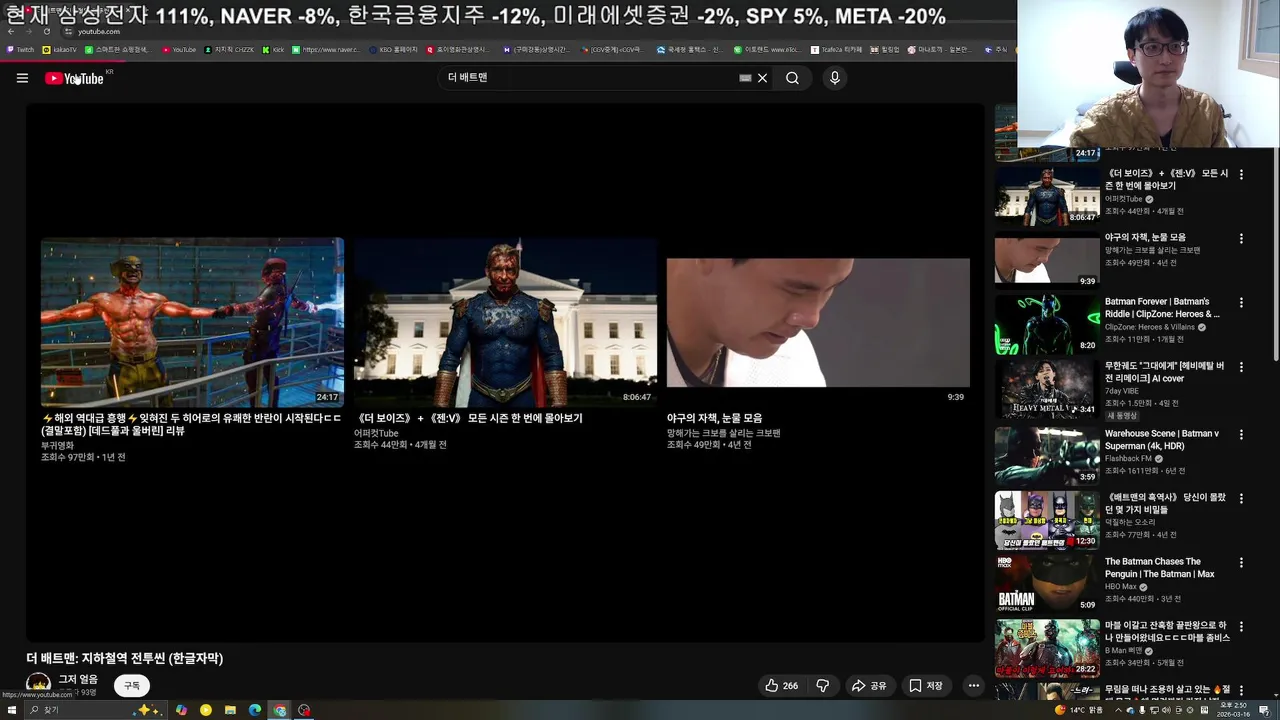The width and height of the screenshot is (1280, 720).
Task: Open the ClipZone: Heroes & Villains channel
Action: pyautogui.click(x=1150, y=327)
